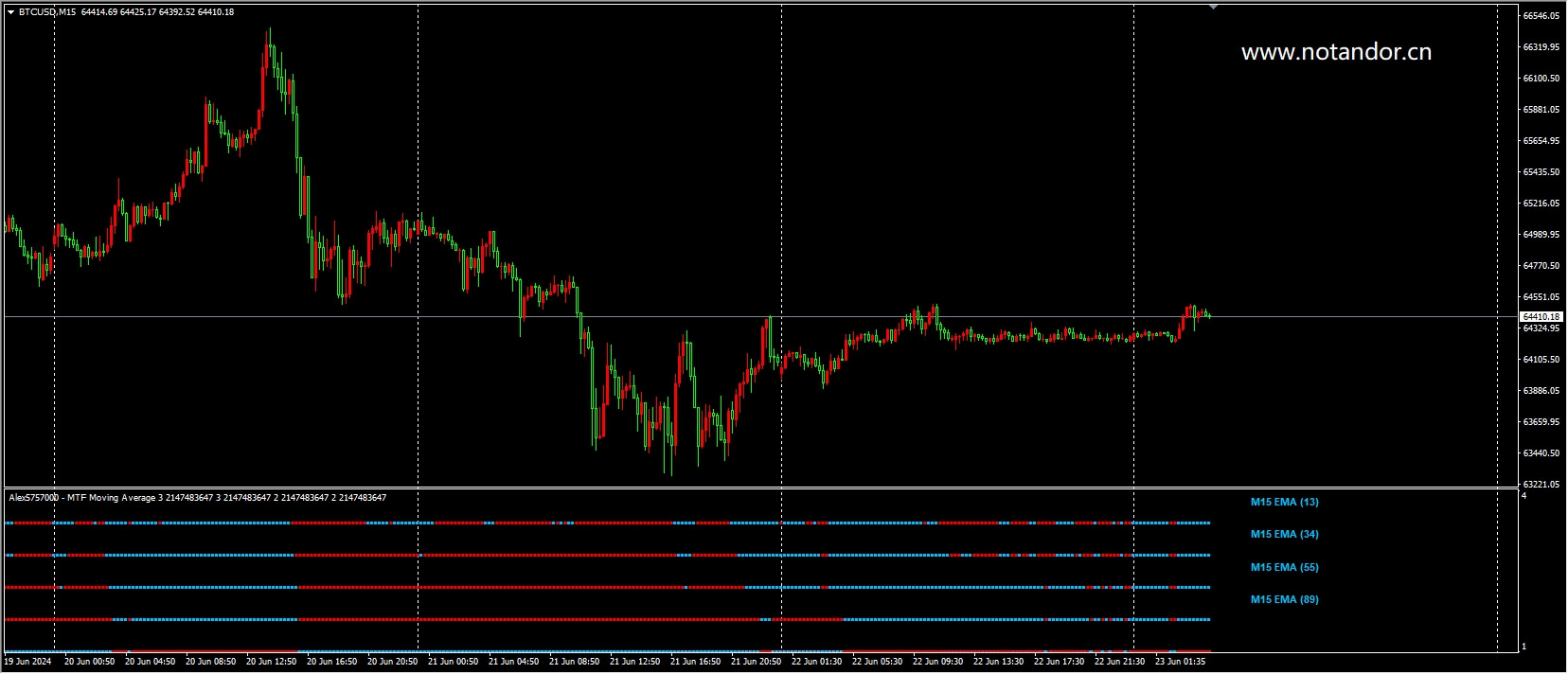Viewport: 1568px width, 674px height.
Task: Click the MTF Moving Average indicator title
Action: tap(197, 497)
